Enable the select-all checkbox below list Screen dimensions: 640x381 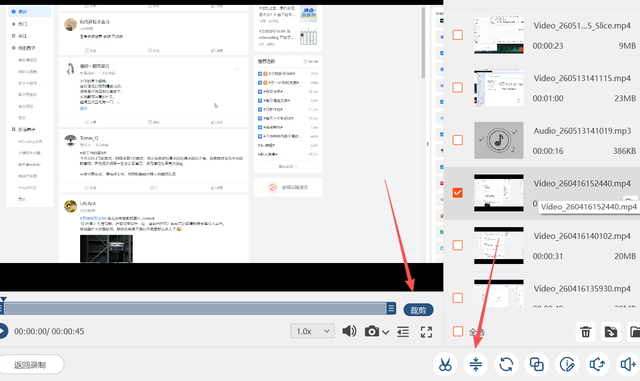point(458,331)
